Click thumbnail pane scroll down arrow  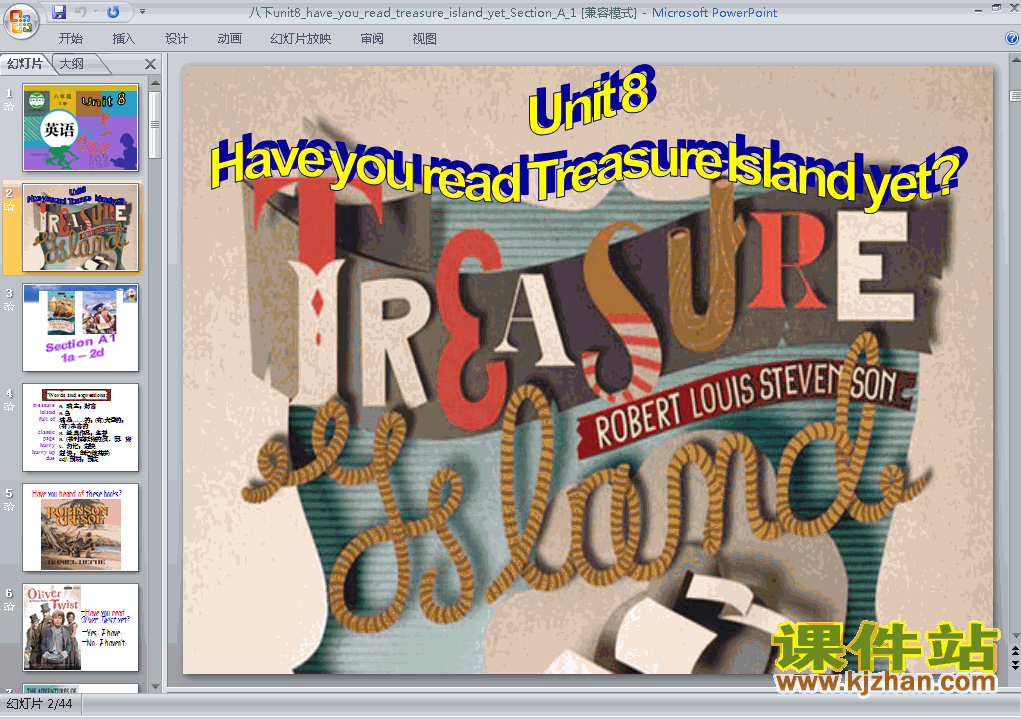coord(155,686)
